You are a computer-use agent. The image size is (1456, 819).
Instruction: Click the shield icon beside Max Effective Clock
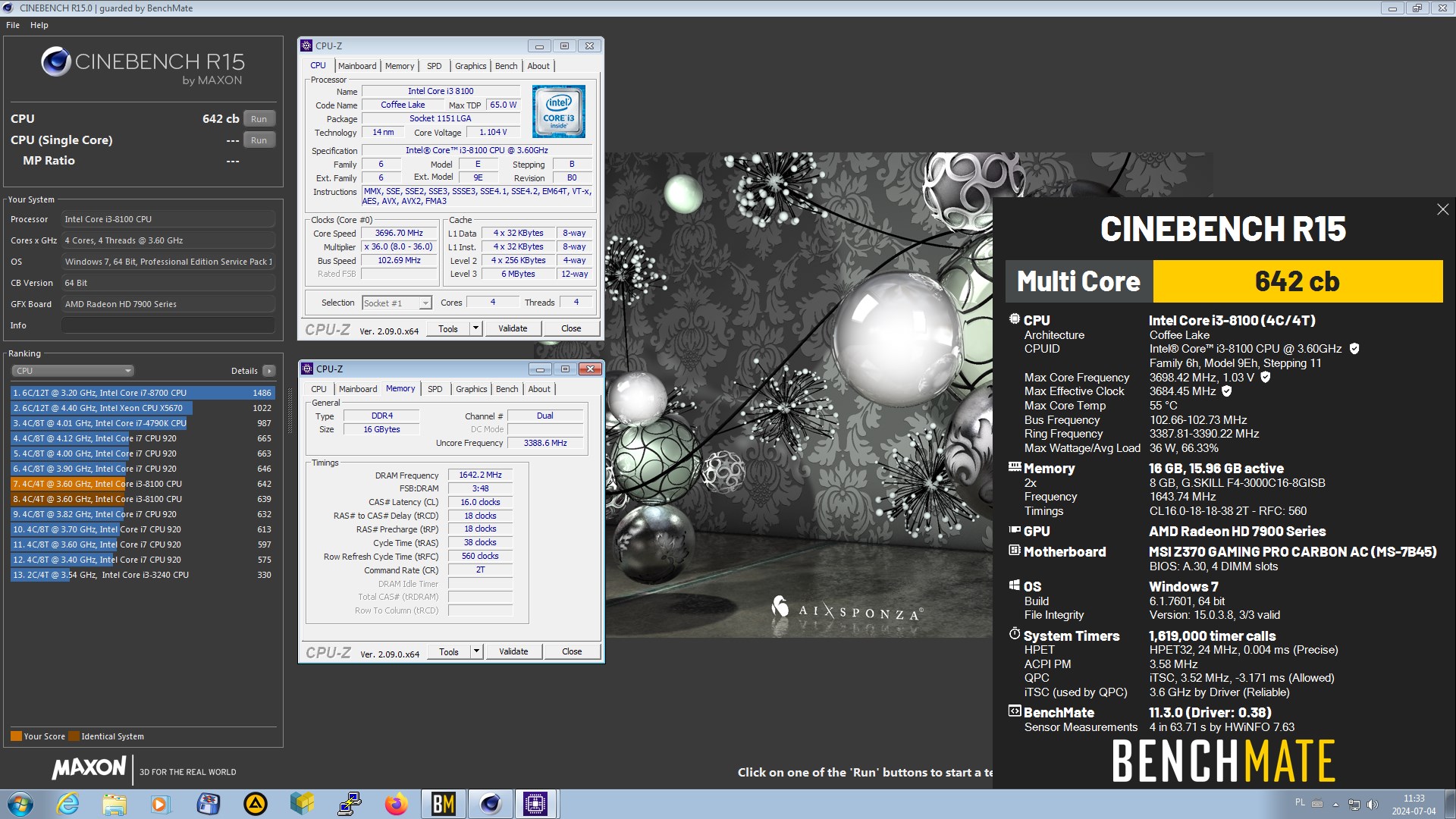(1227, 391)
